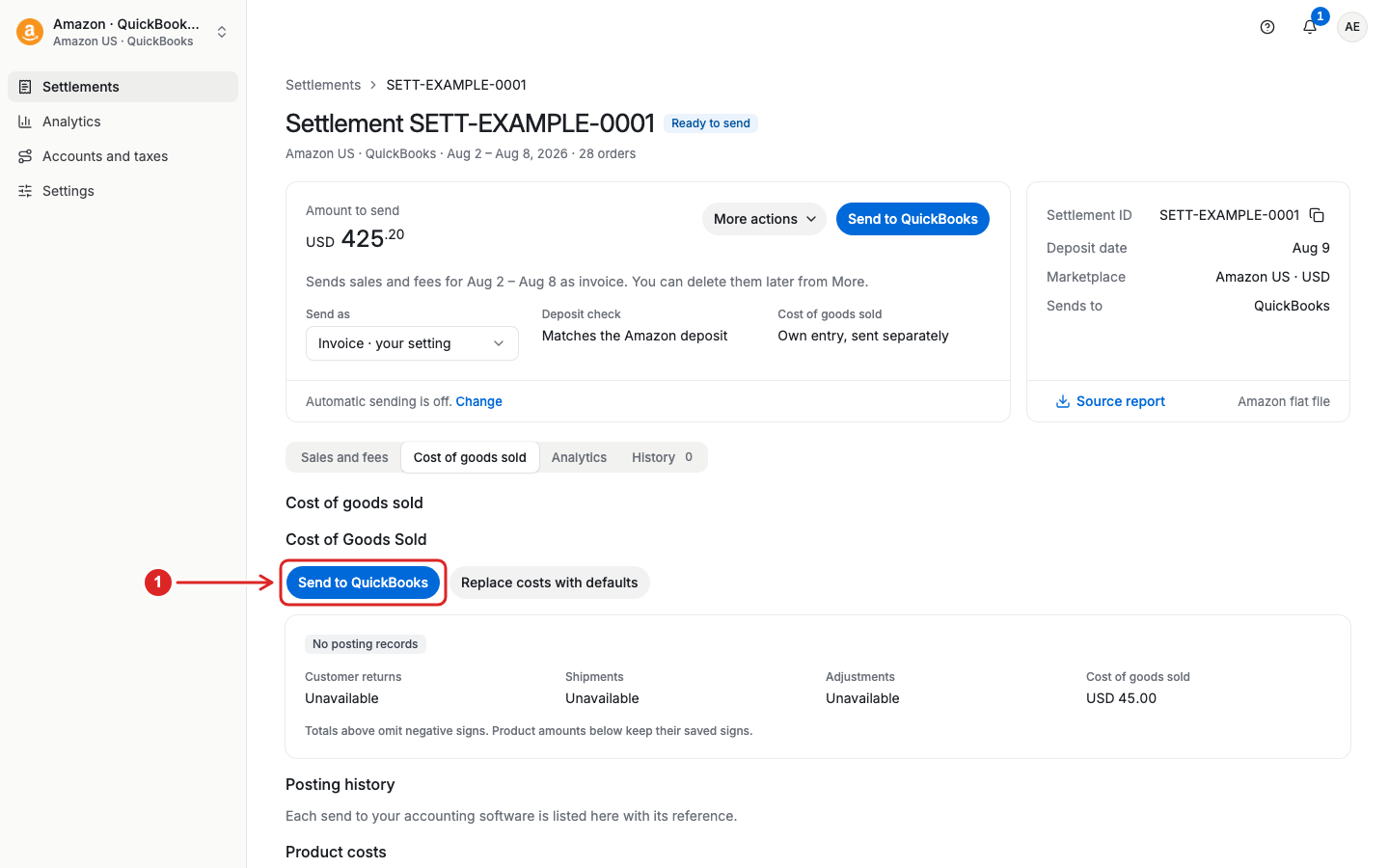
Task: Click Replace costs with defaults
Action: tap(549, 583)
